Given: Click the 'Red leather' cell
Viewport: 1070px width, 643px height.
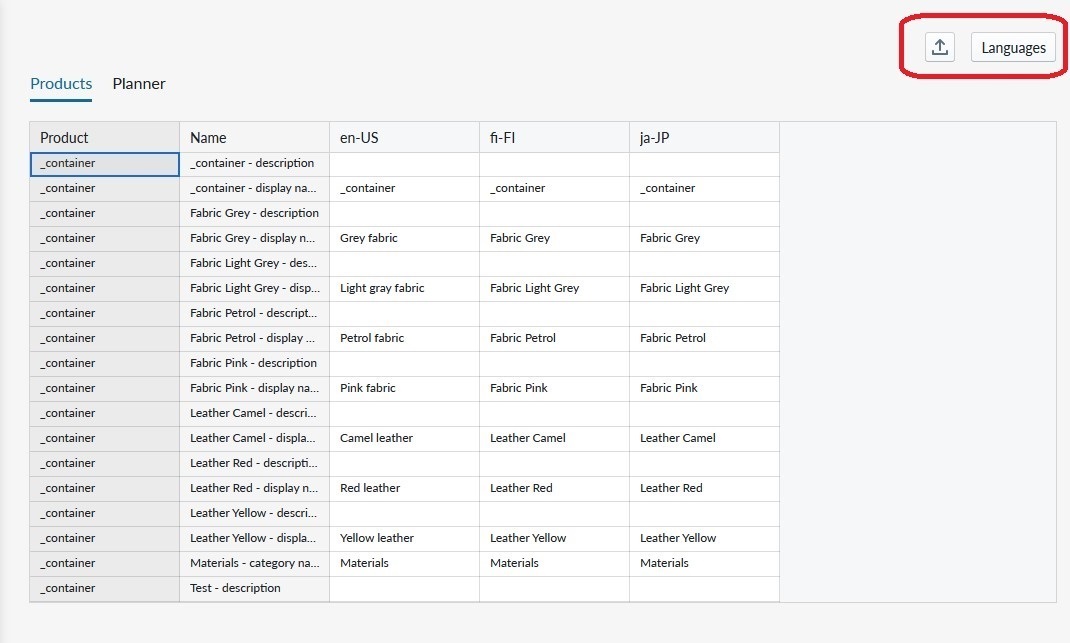Looking at the screenshot, I should (405, 489).
